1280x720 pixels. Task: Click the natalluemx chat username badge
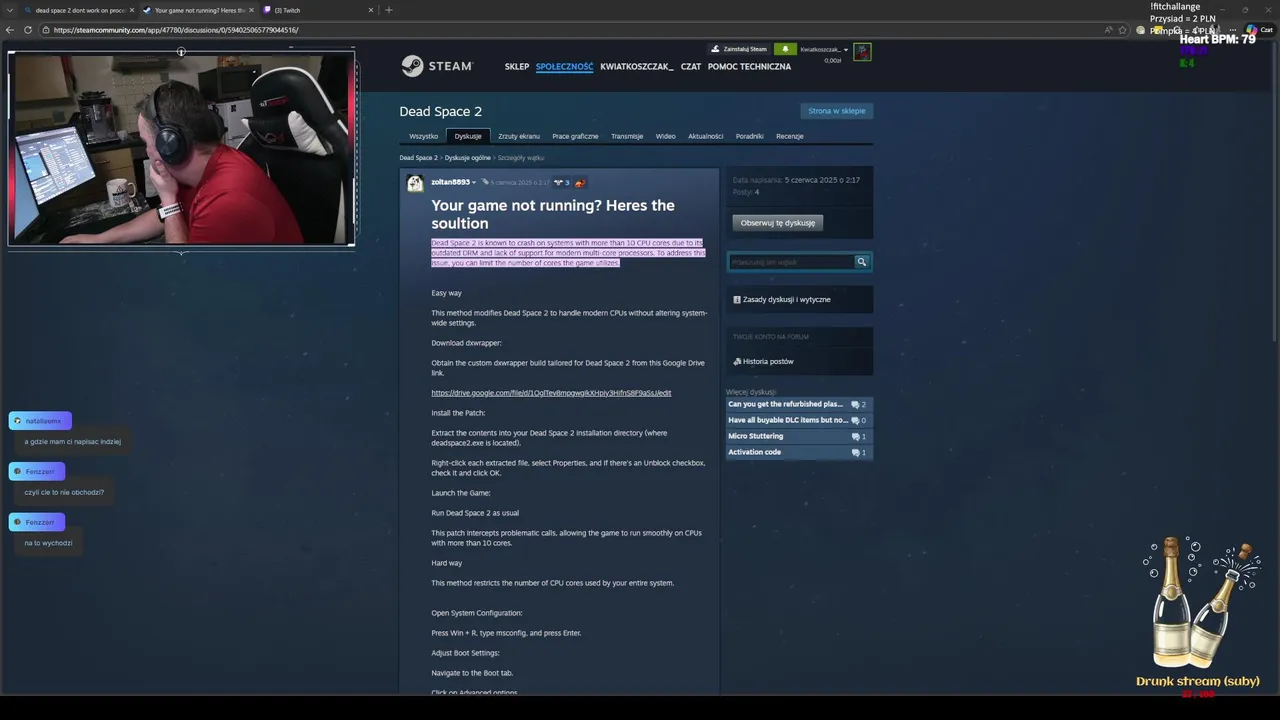coord(40,421)
